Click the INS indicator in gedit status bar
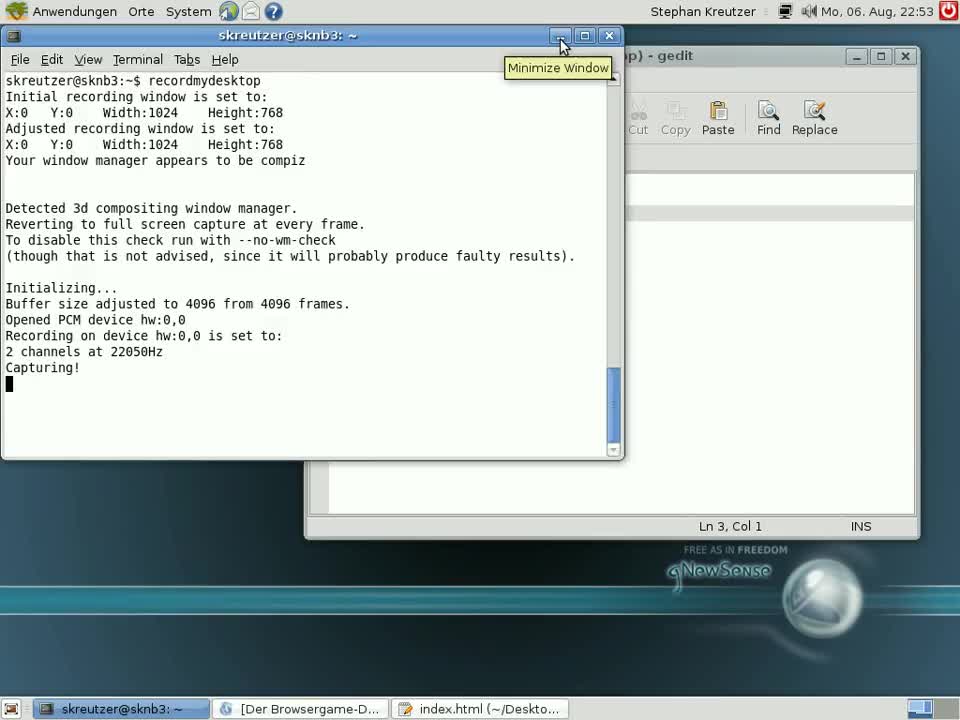This screenshot has height=720, width=960. click(x=861, y=527)
